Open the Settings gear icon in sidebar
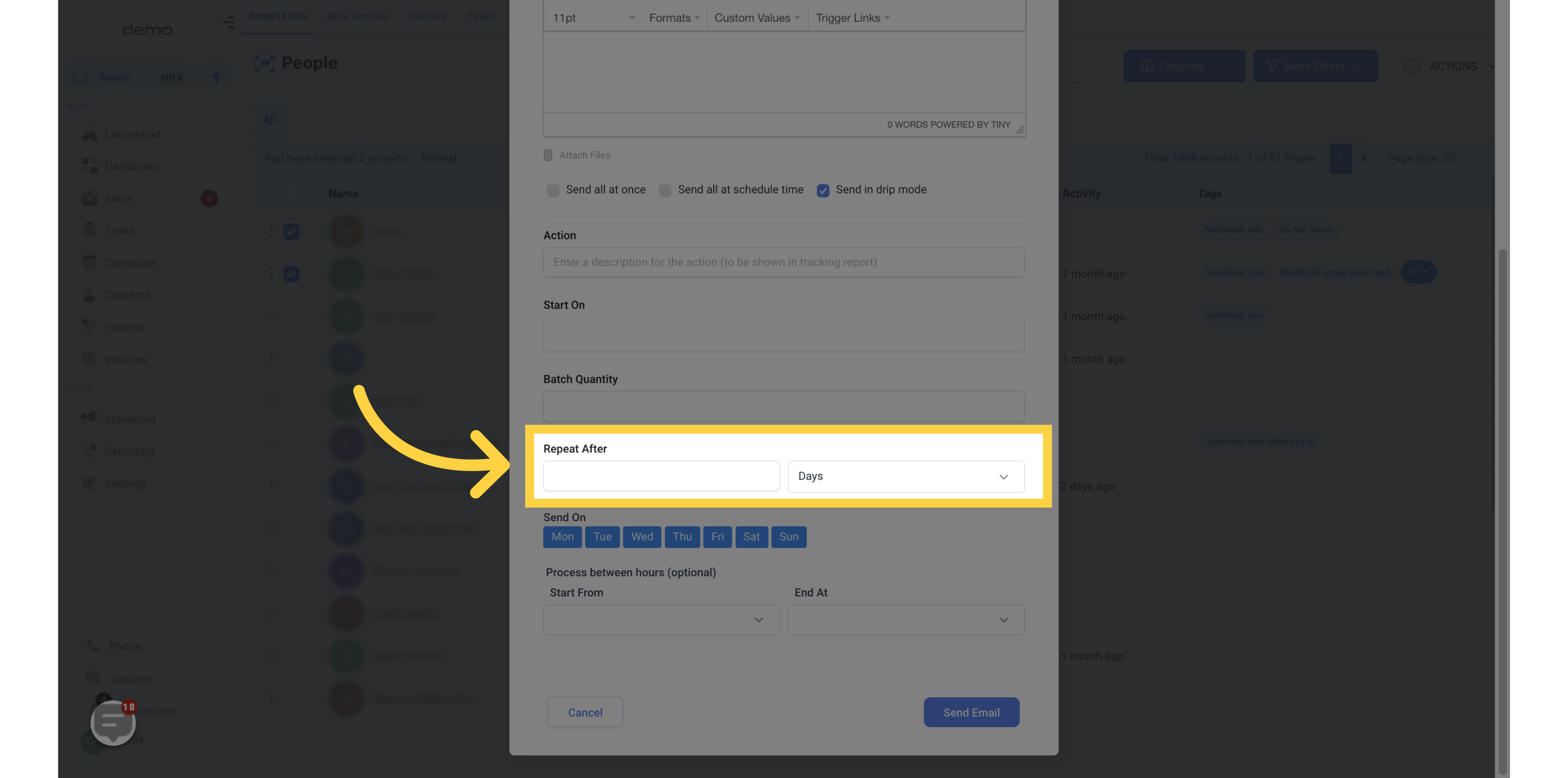This screenshot has width=1568, height=778. [89, 484]
